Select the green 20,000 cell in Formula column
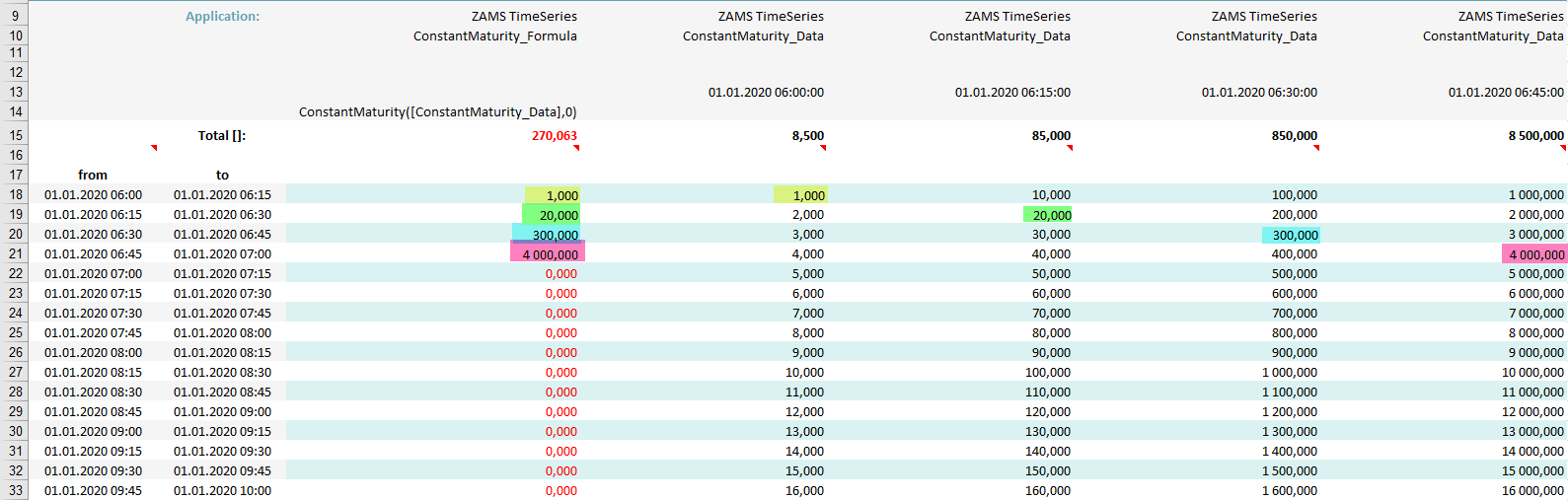This screenshot has height=500, width=1568. point(551,215)
